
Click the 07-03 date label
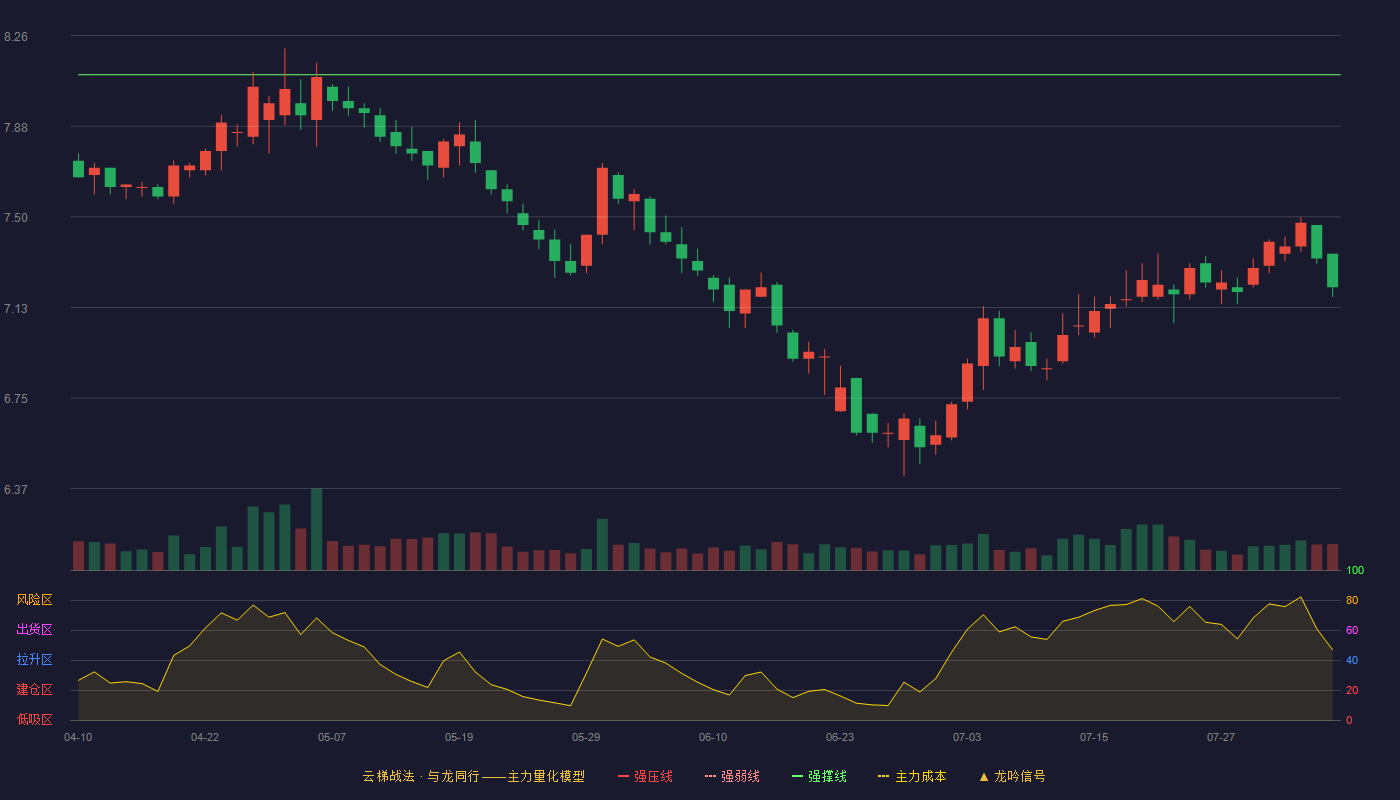(x=967, y=737)
